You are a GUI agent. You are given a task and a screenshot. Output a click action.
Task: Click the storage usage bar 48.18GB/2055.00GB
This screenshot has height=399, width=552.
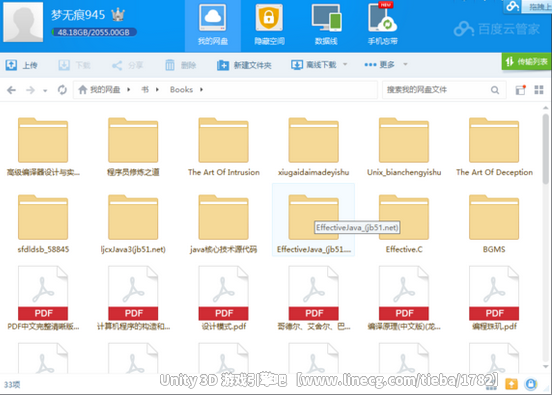[x=94, y=32]
